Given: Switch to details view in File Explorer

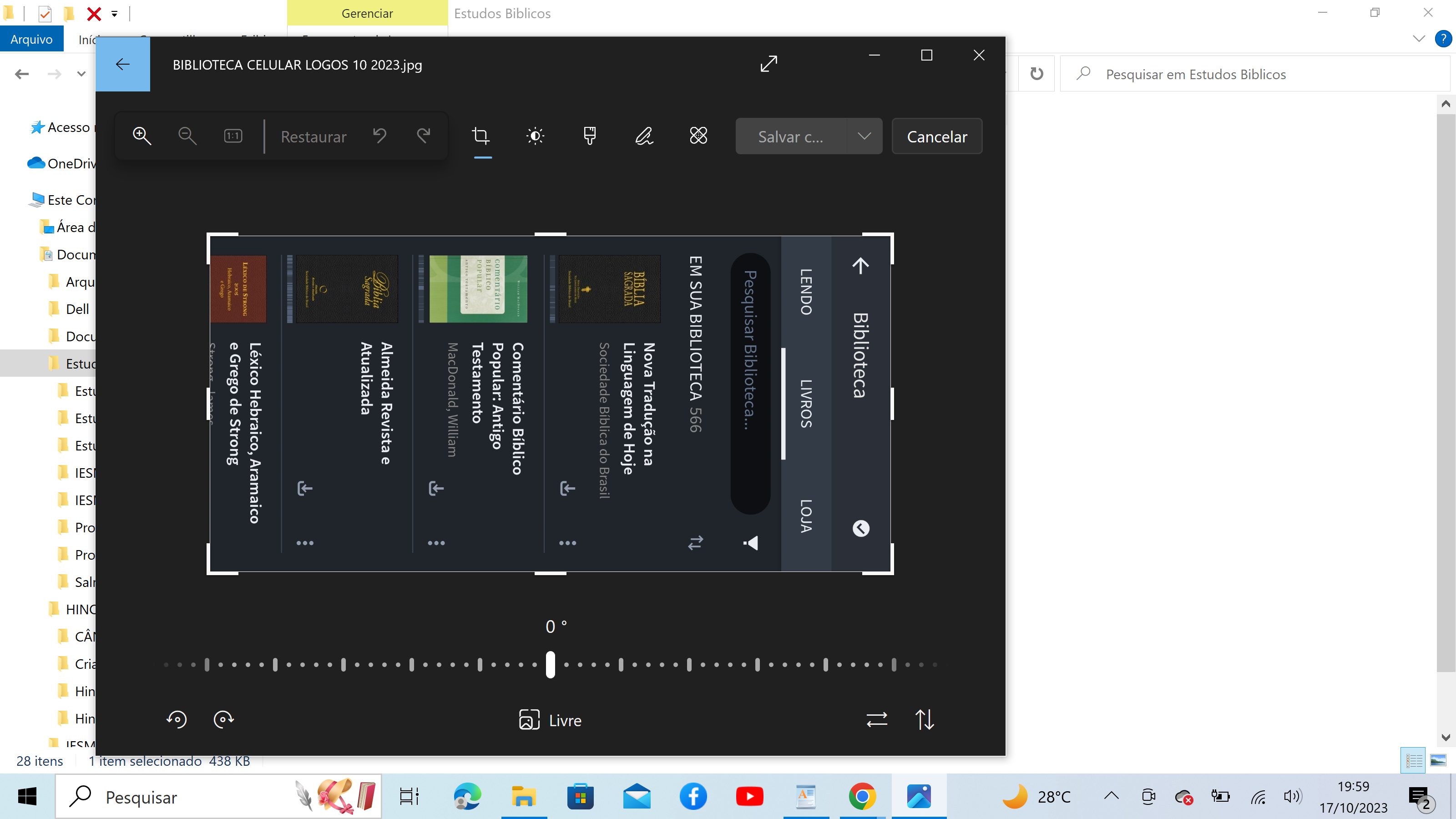Looking at the screenshot, I should pos(1414,760).
